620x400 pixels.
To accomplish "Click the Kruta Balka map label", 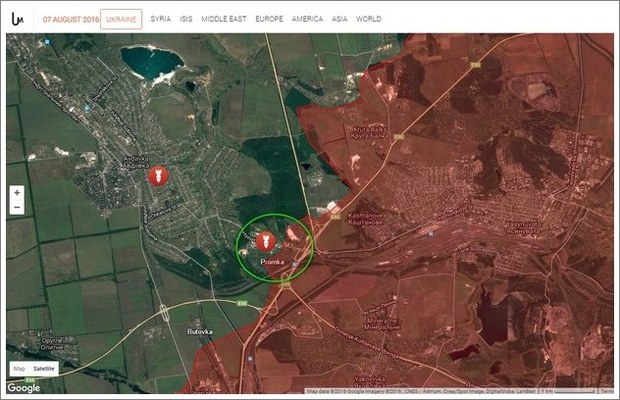I will click(370, 132).
